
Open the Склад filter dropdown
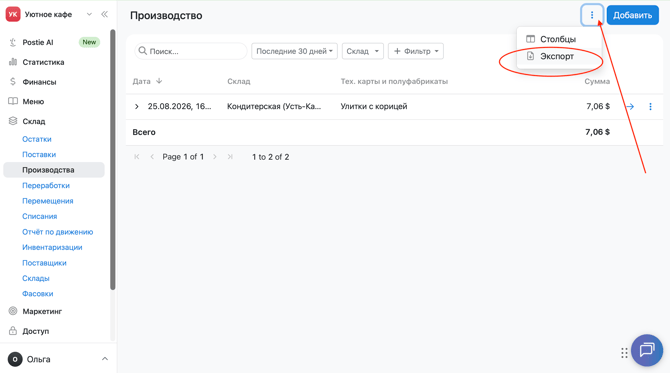[x=362, y=51]
